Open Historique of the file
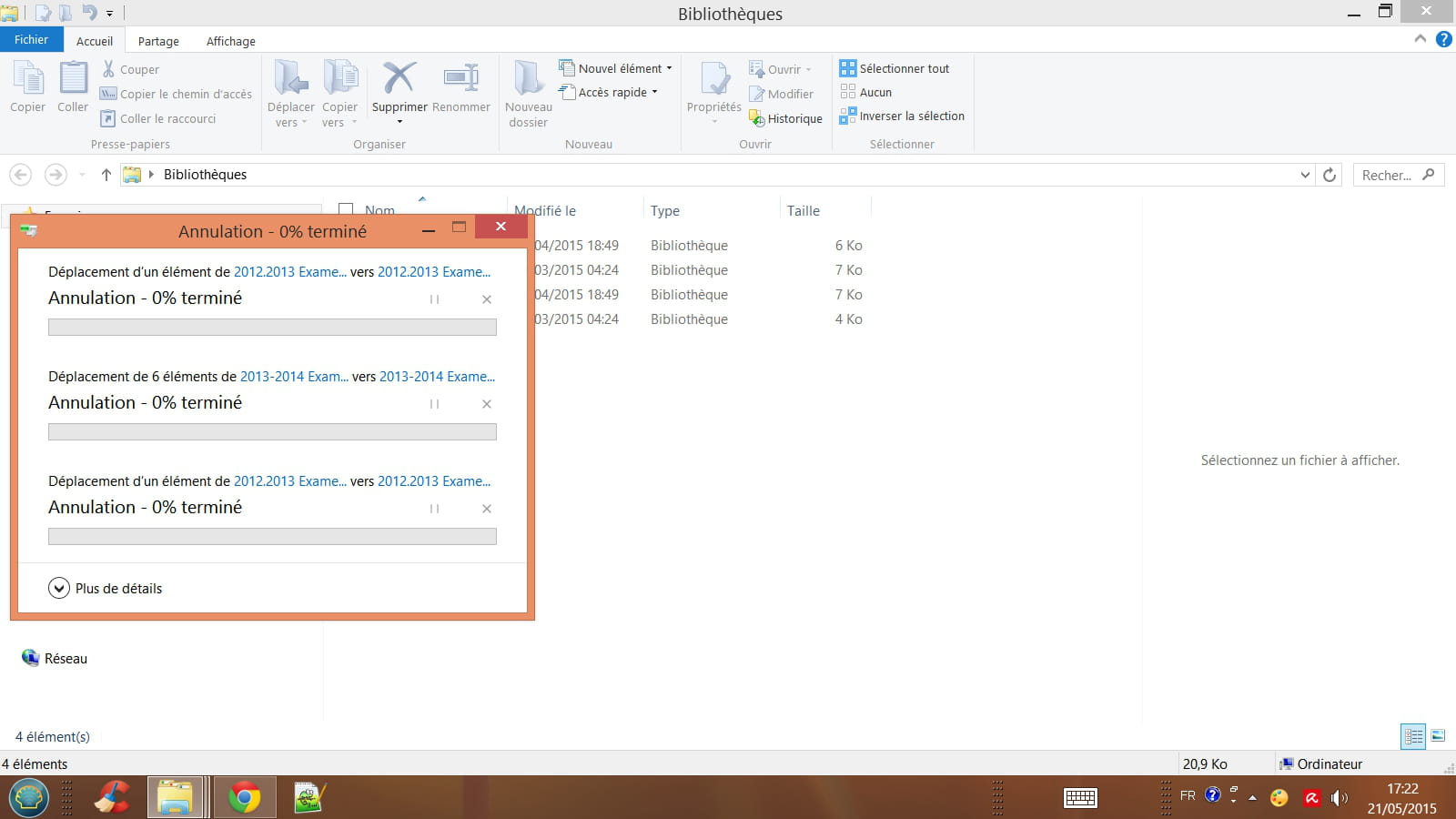This screenshot has height=819, width=1456. (x=785, y=118)
